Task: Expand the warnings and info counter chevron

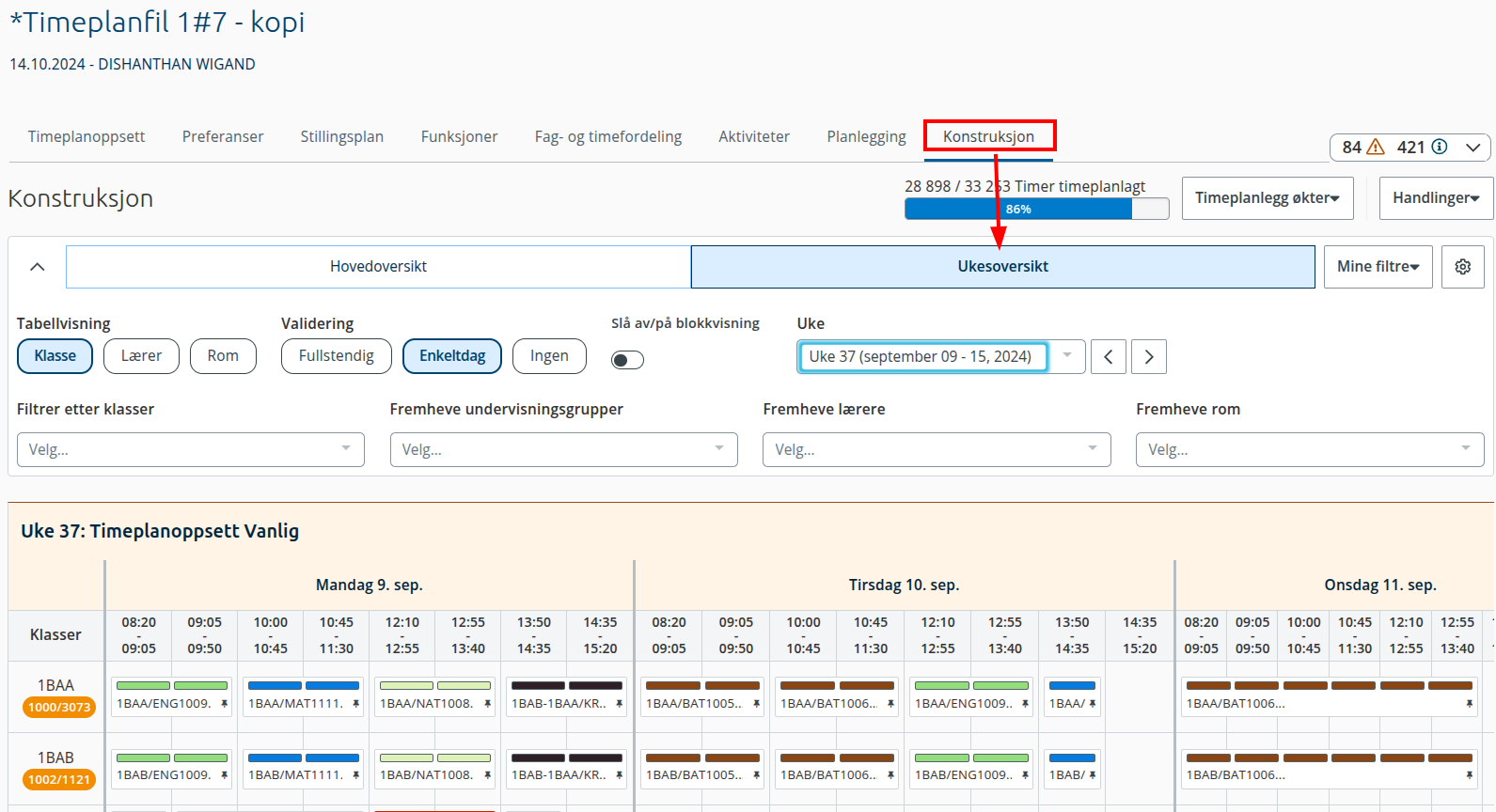Action: coord(1473,148)
